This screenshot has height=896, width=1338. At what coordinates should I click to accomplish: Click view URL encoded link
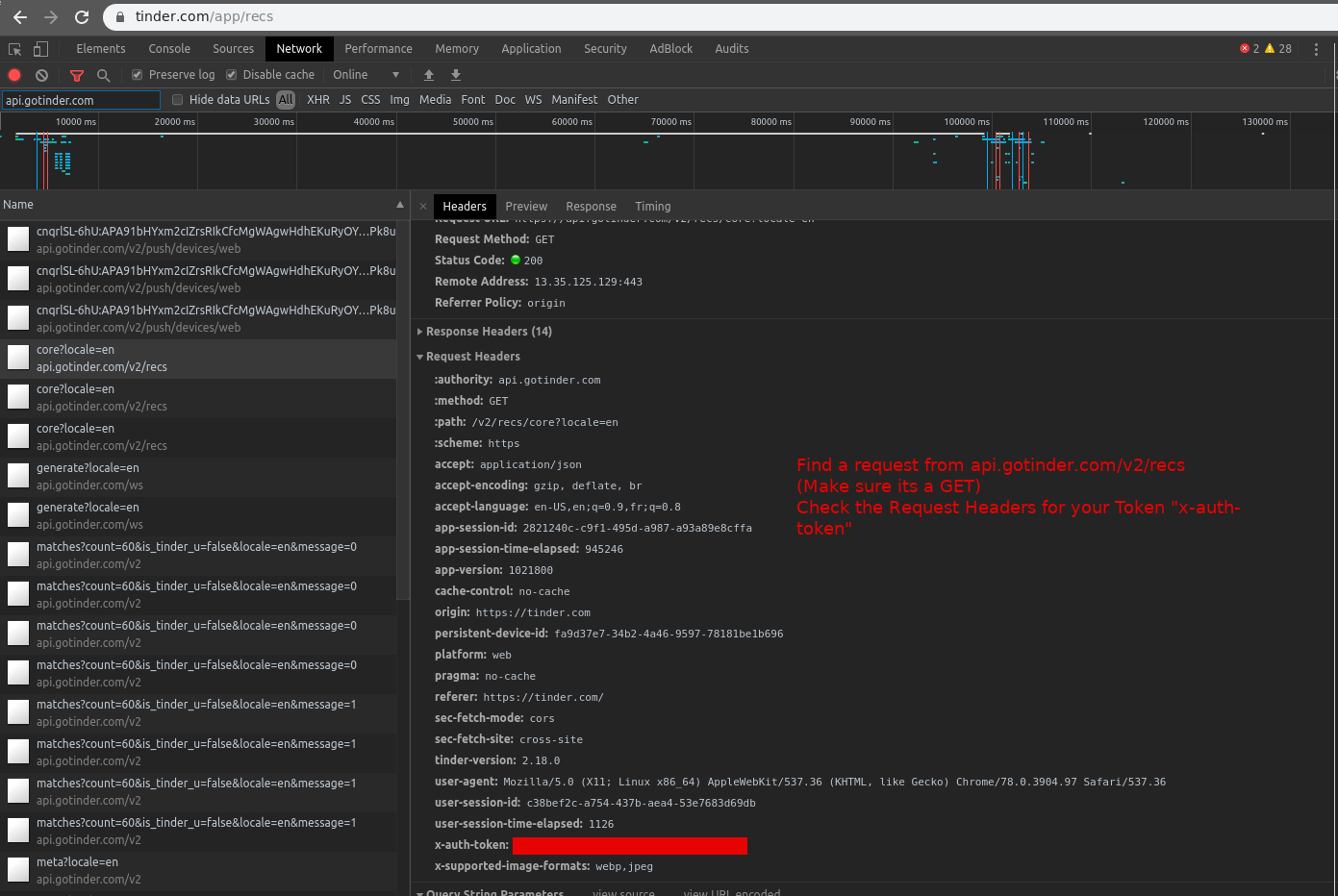pyautogui.click(x=732, y=893)
